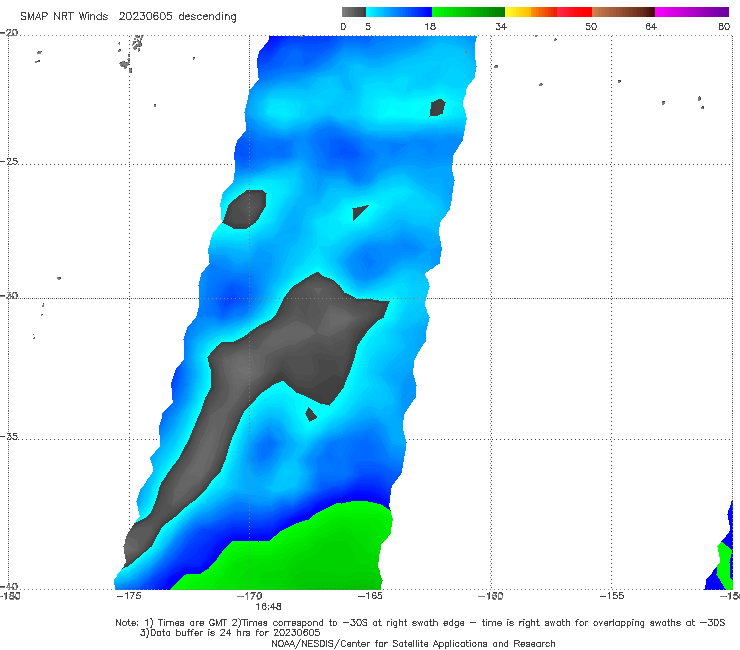
Task: Click the longitude label '-165'
Action: [370, 596]
